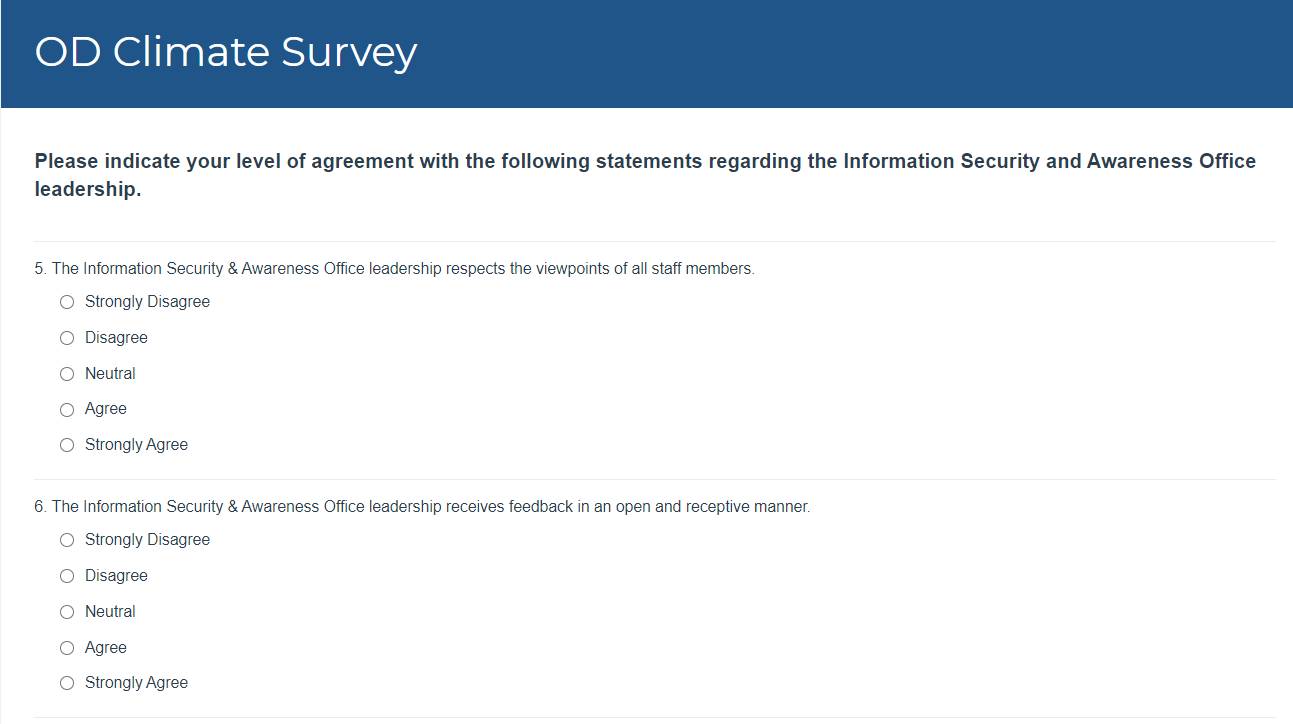Click the 'Disagree' label text in question 5

(x=116, y=338)
